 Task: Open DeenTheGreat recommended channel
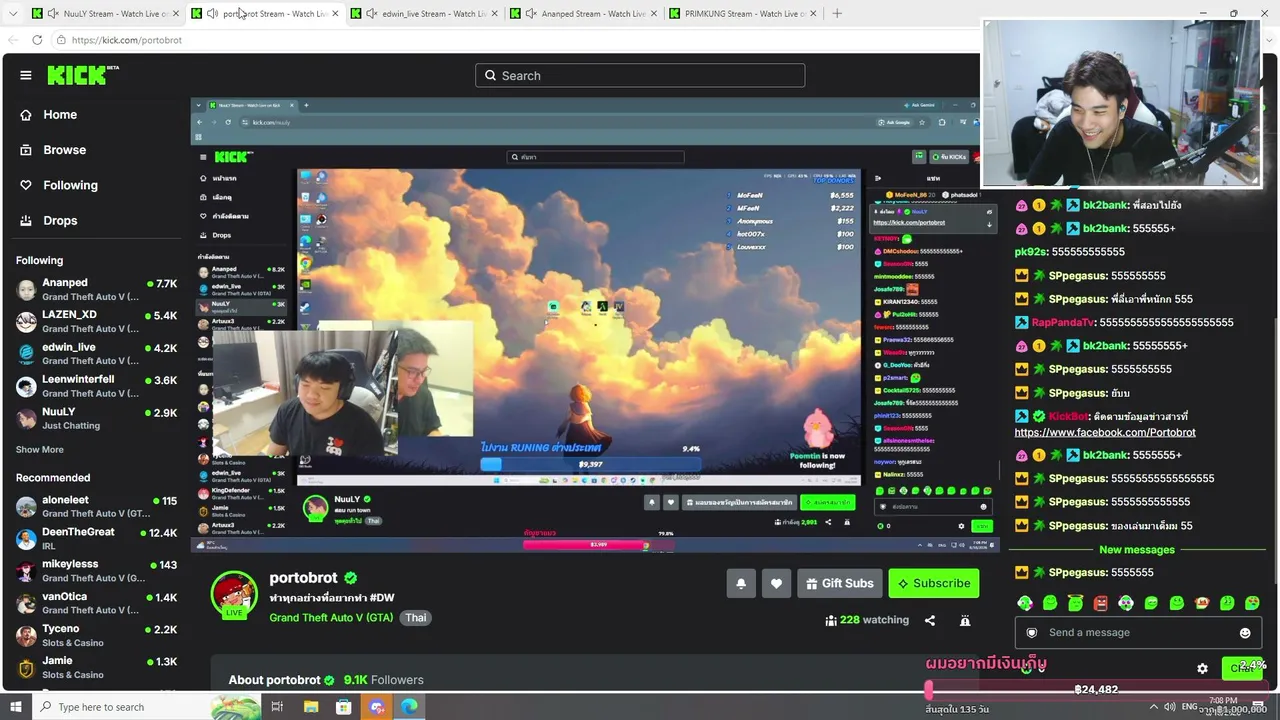[x=96, y=538]
